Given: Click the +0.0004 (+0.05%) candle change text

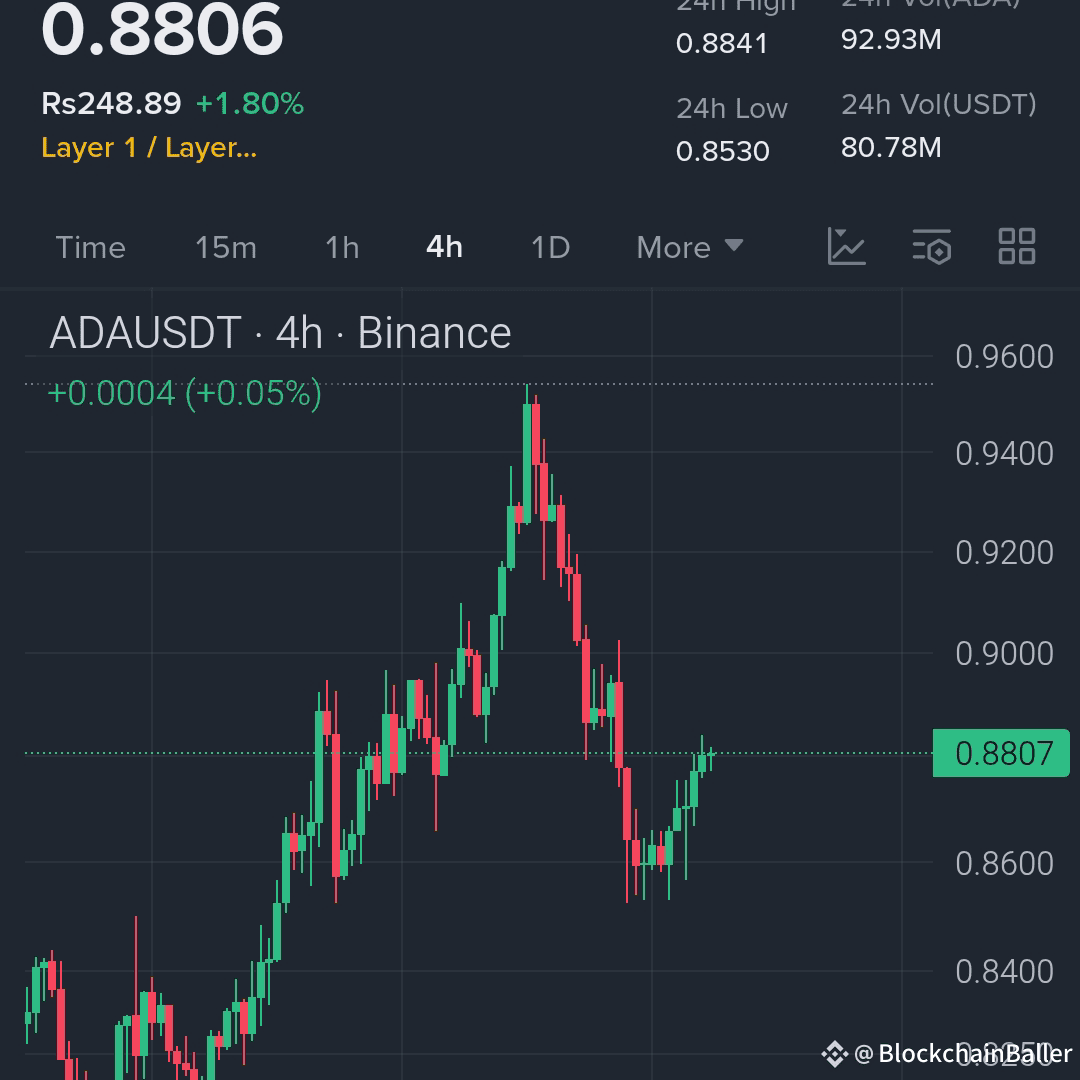Looking at the screenshot, I should coord(185,393).
